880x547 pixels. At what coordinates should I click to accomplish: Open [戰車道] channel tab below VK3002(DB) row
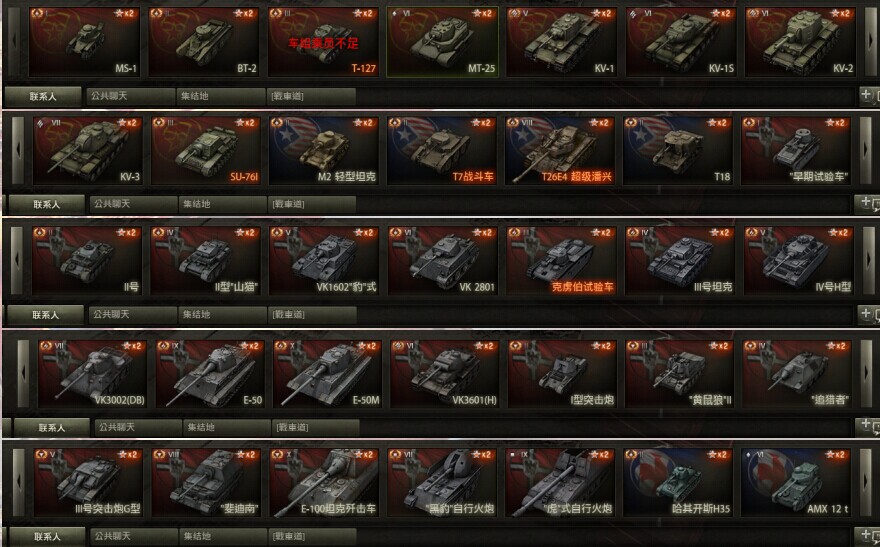[x=315, y=428]
